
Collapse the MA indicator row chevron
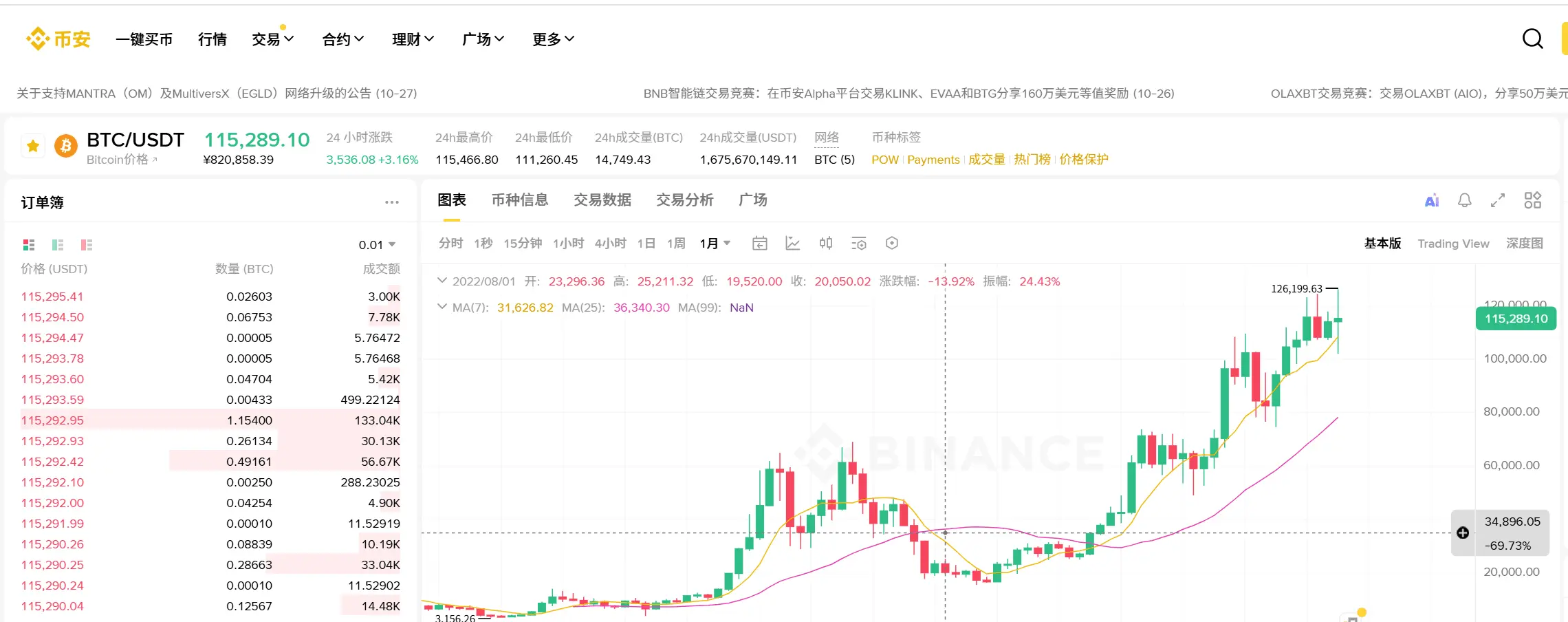point(442,307)
